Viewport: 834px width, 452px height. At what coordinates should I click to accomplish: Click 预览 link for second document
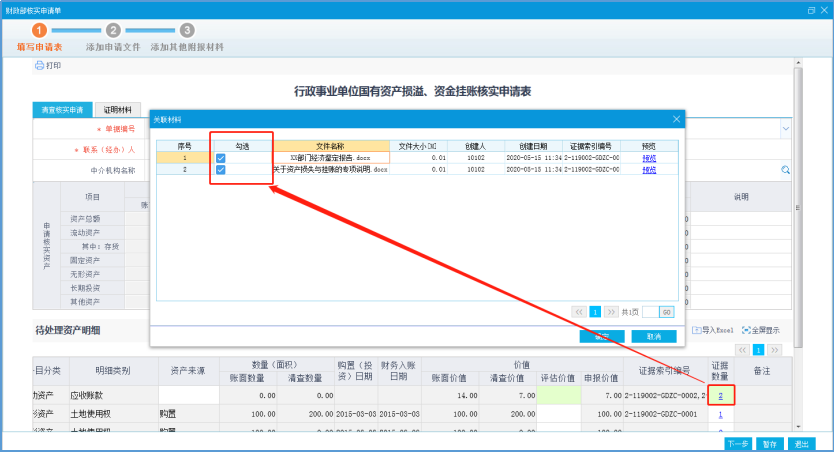(650, 171)
